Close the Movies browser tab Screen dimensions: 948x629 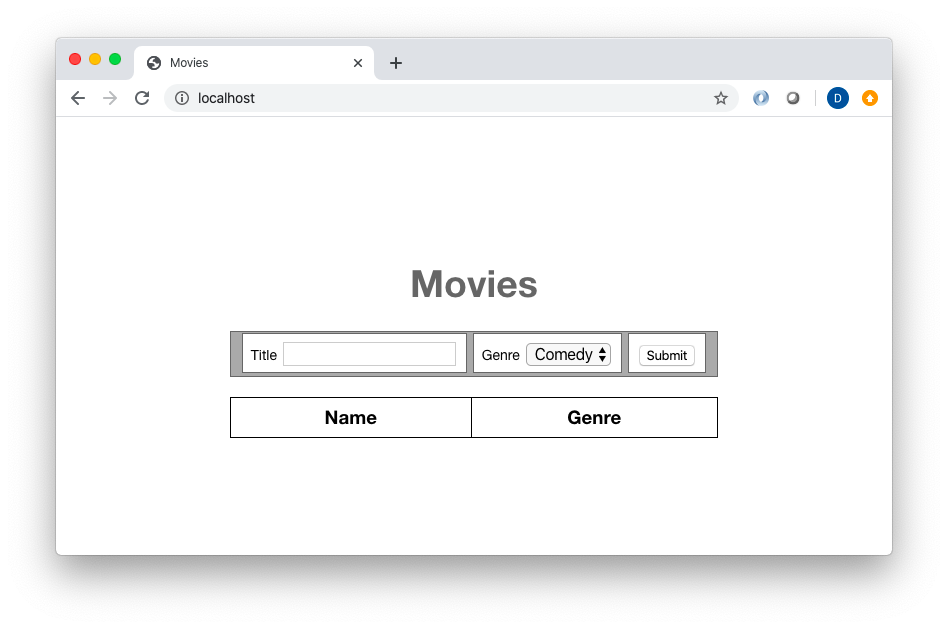[x=358, y=63]
